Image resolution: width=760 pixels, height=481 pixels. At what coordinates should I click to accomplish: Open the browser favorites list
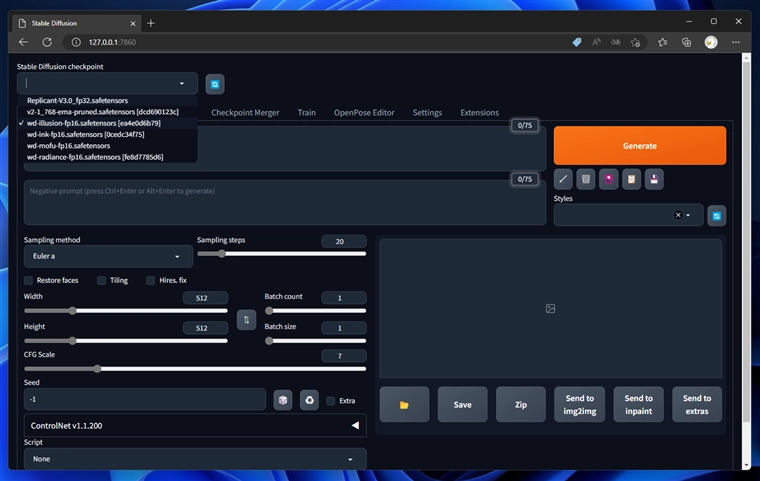click(x=663, y=42)
